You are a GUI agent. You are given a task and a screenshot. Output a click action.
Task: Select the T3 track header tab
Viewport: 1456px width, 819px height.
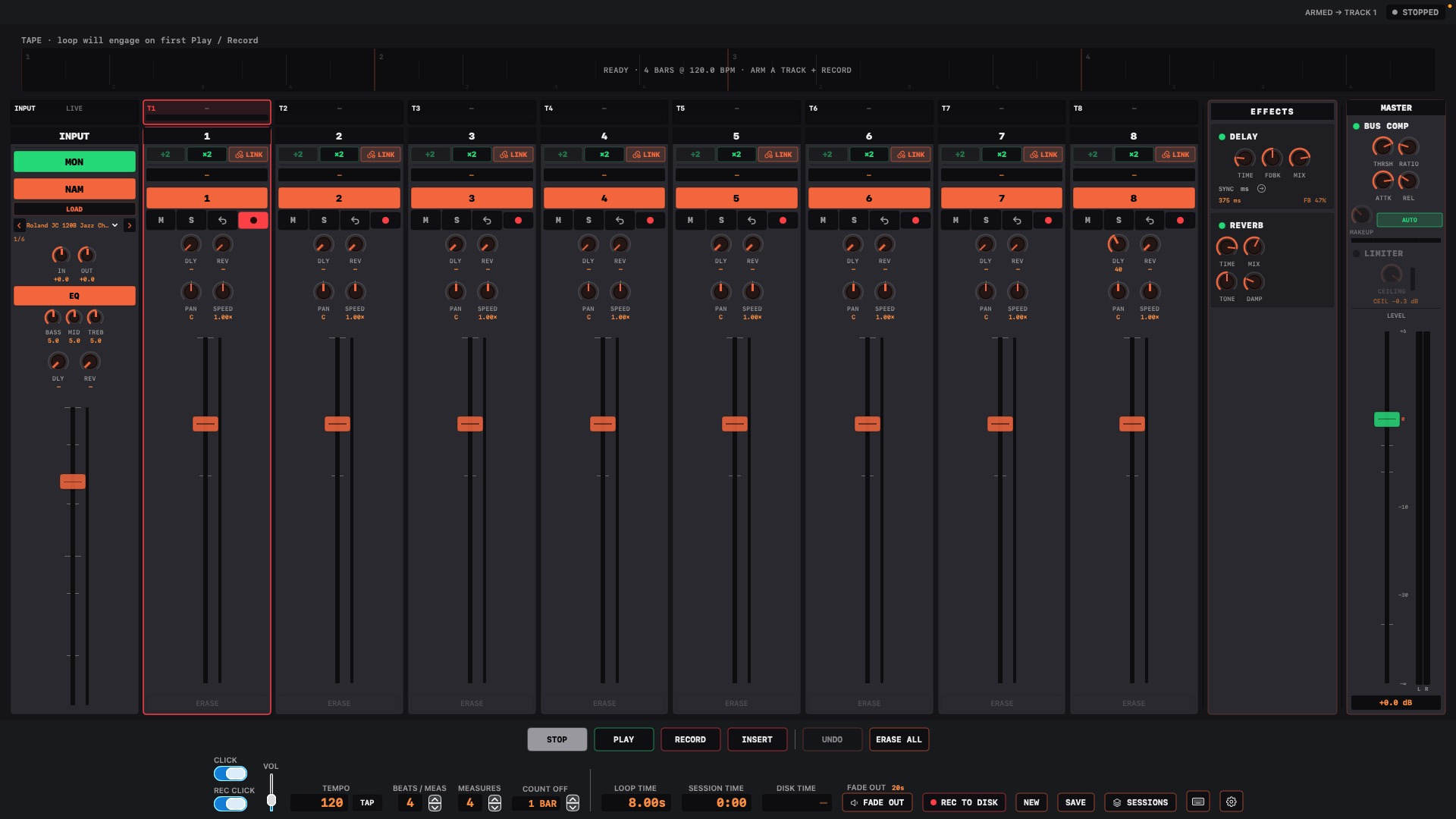472,111
